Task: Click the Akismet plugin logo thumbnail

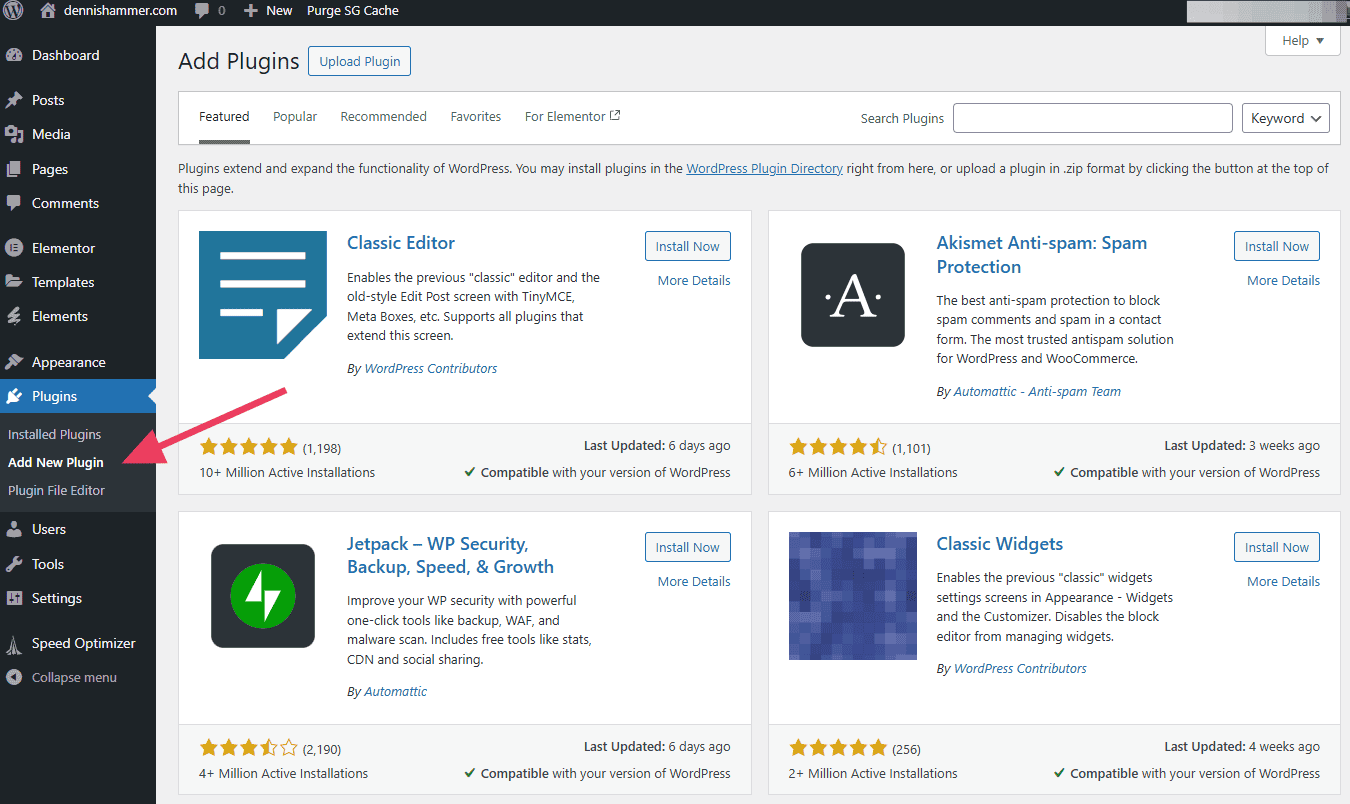Action: 853,295
